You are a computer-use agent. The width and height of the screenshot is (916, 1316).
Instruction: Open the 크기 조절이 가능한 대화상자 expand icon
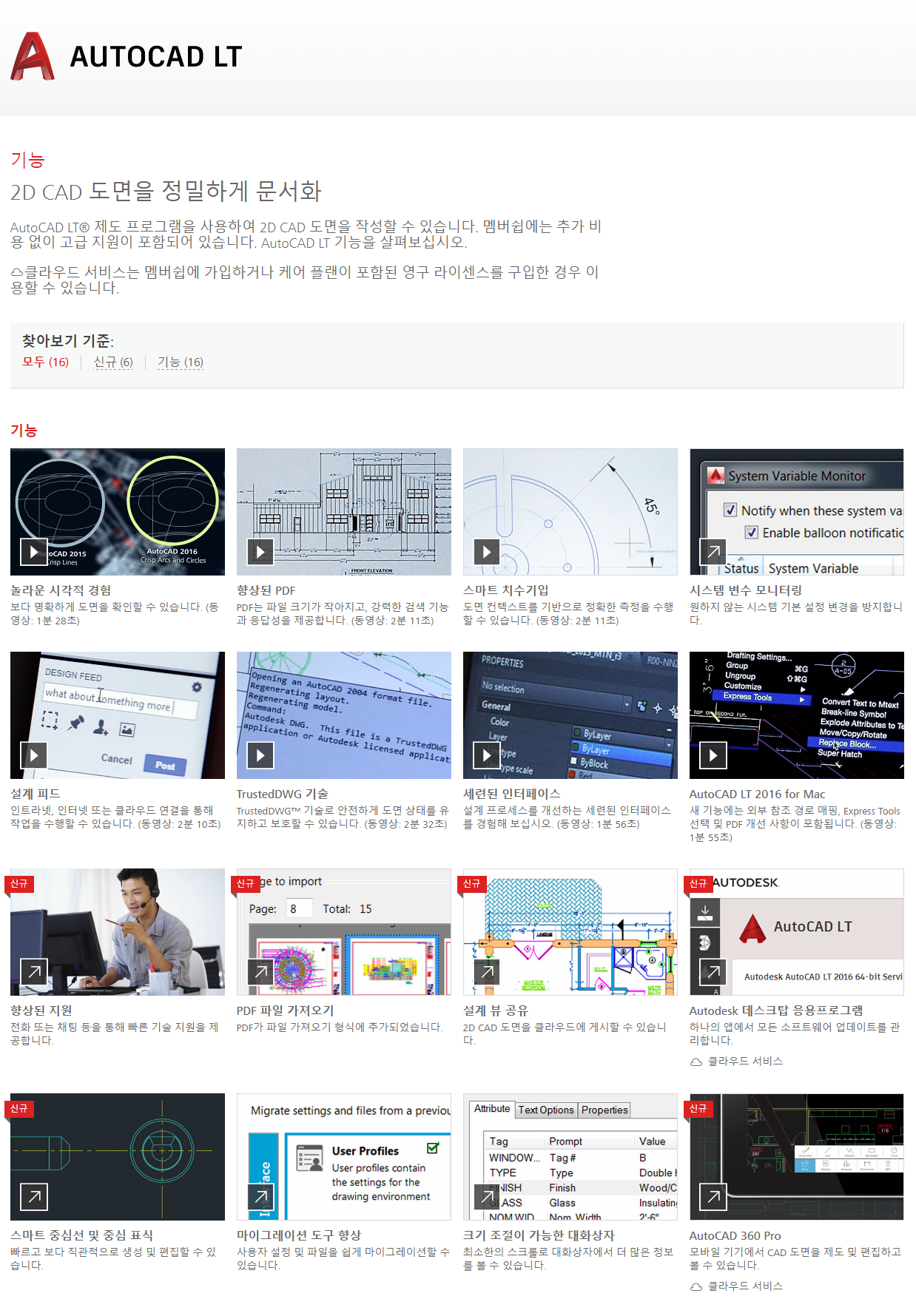pyautogui.click(x=487, y=1197)
